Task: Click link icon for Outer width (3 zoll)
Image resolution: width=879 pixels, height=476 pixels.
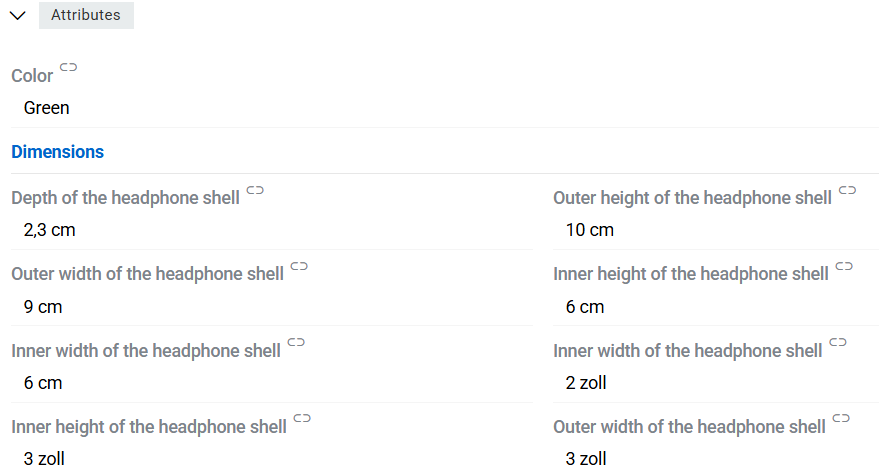Action: coord(841,418)
